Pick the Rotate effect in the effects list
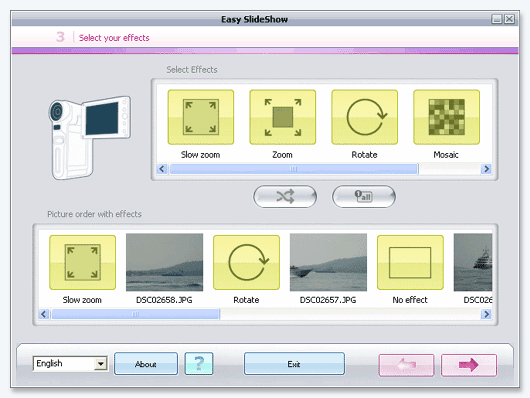Screen dimensions: 530x398 point(364,117)
